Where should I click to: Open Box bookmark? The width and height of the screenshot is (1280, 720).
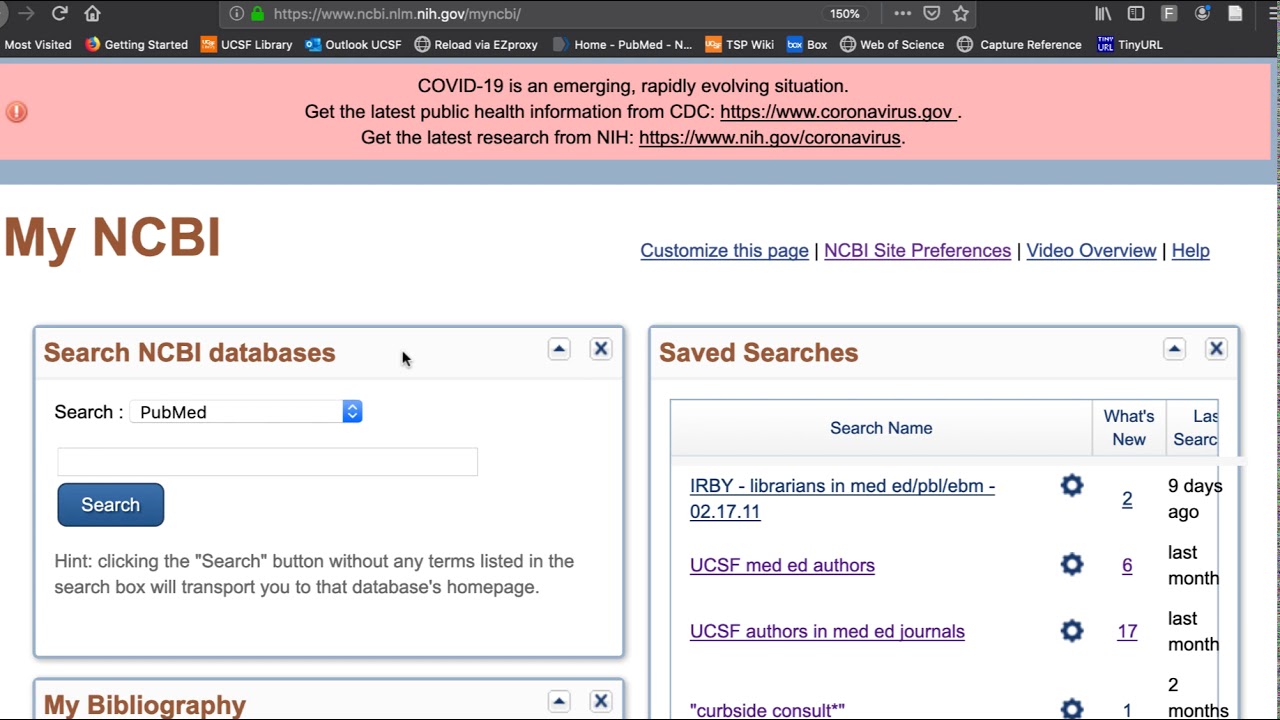pyautogui.click(x=807, y=44)
